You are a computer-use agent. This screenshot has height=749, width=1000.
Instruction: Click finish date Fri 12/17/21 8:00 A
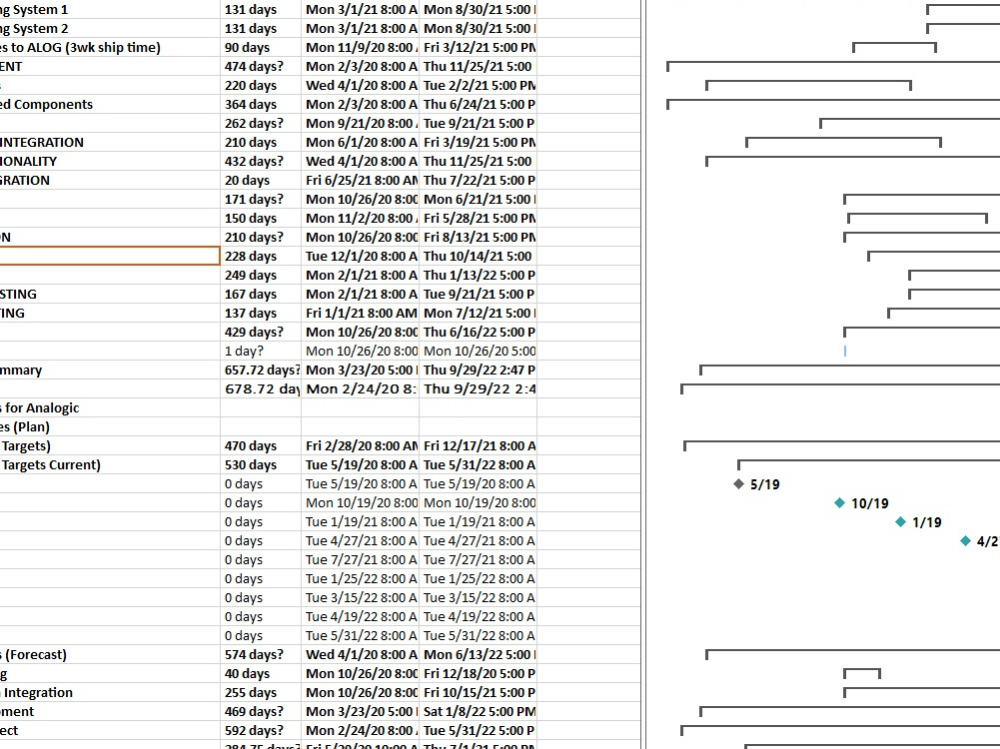480,446
